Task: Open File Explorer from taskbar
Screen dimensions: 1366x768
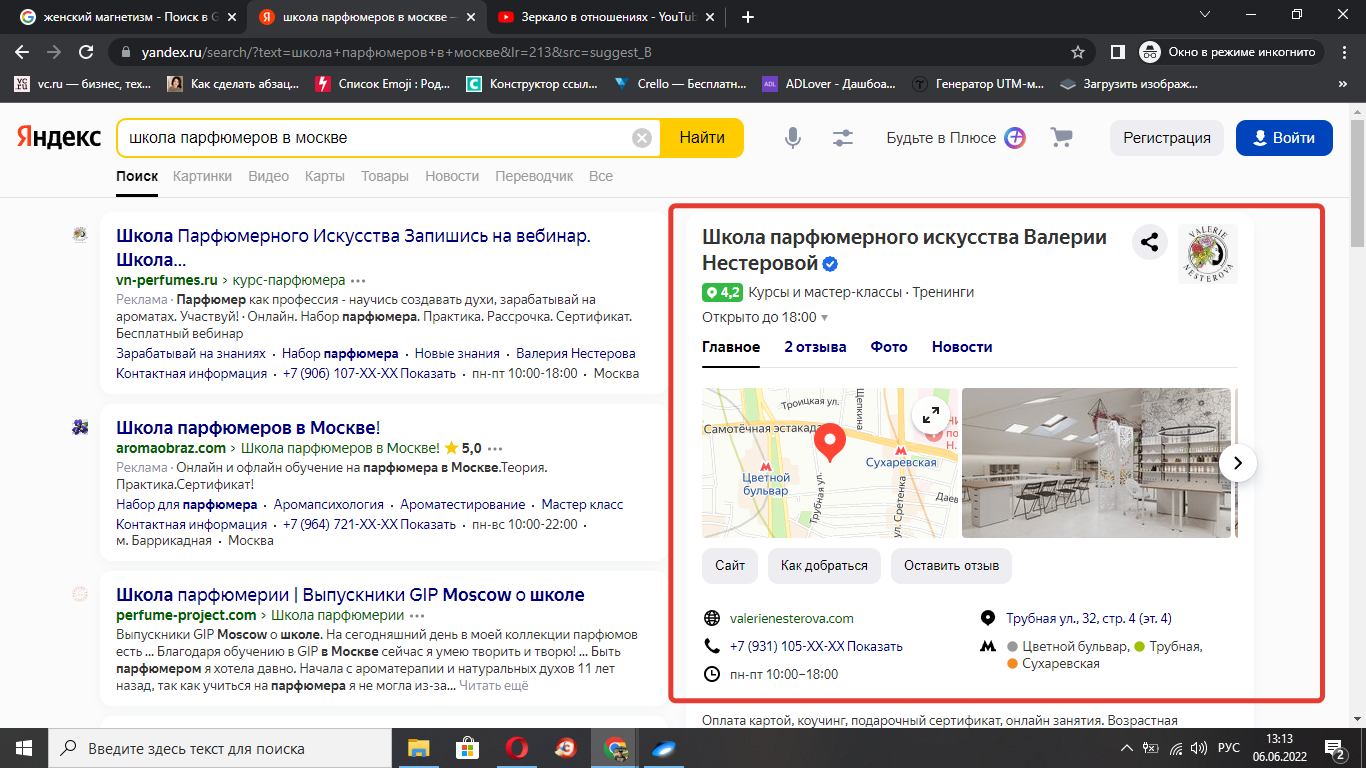Action: click(417, 748)
